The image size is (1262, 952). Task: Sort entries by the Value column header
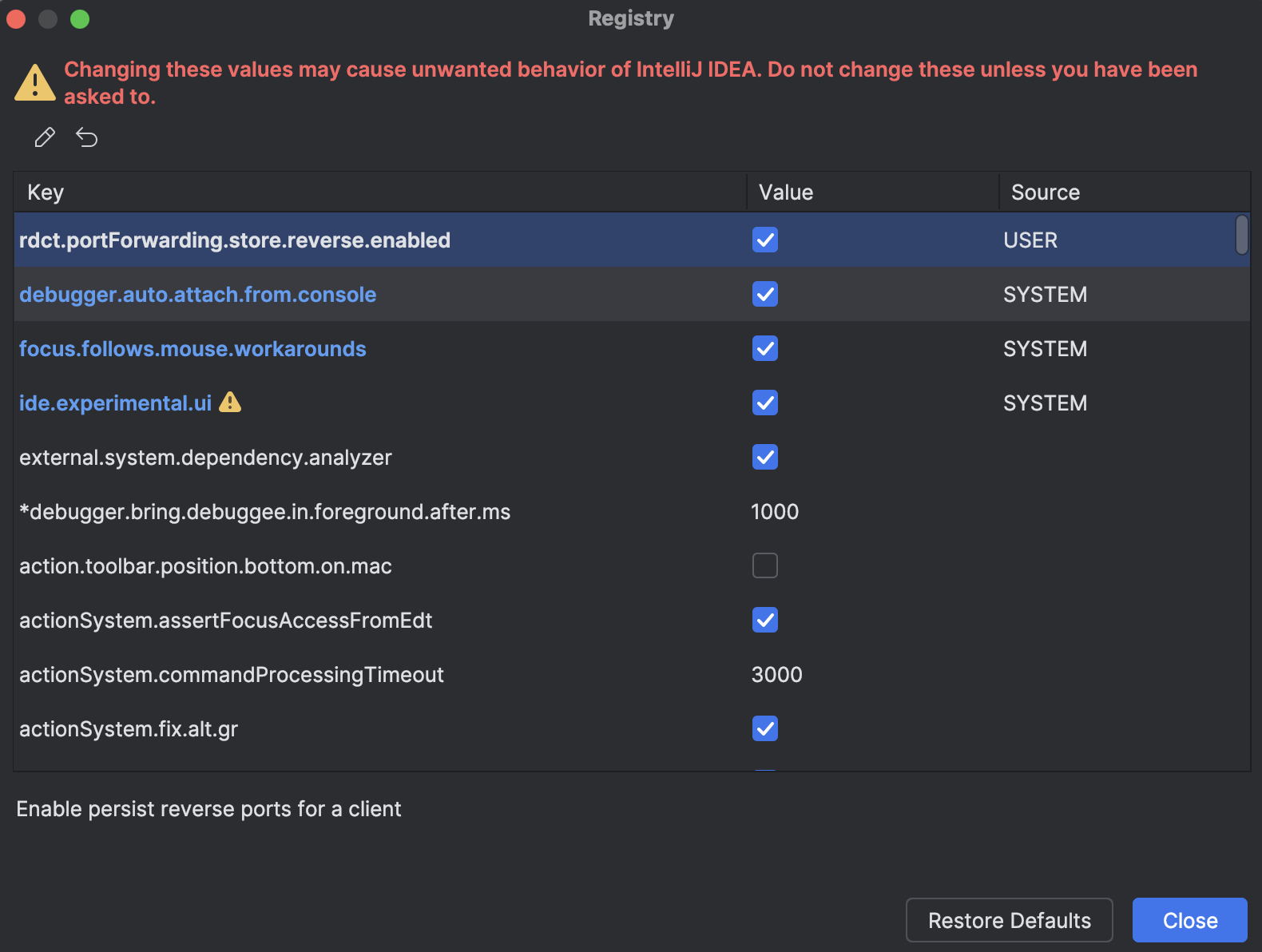click(x=787, y=192)
